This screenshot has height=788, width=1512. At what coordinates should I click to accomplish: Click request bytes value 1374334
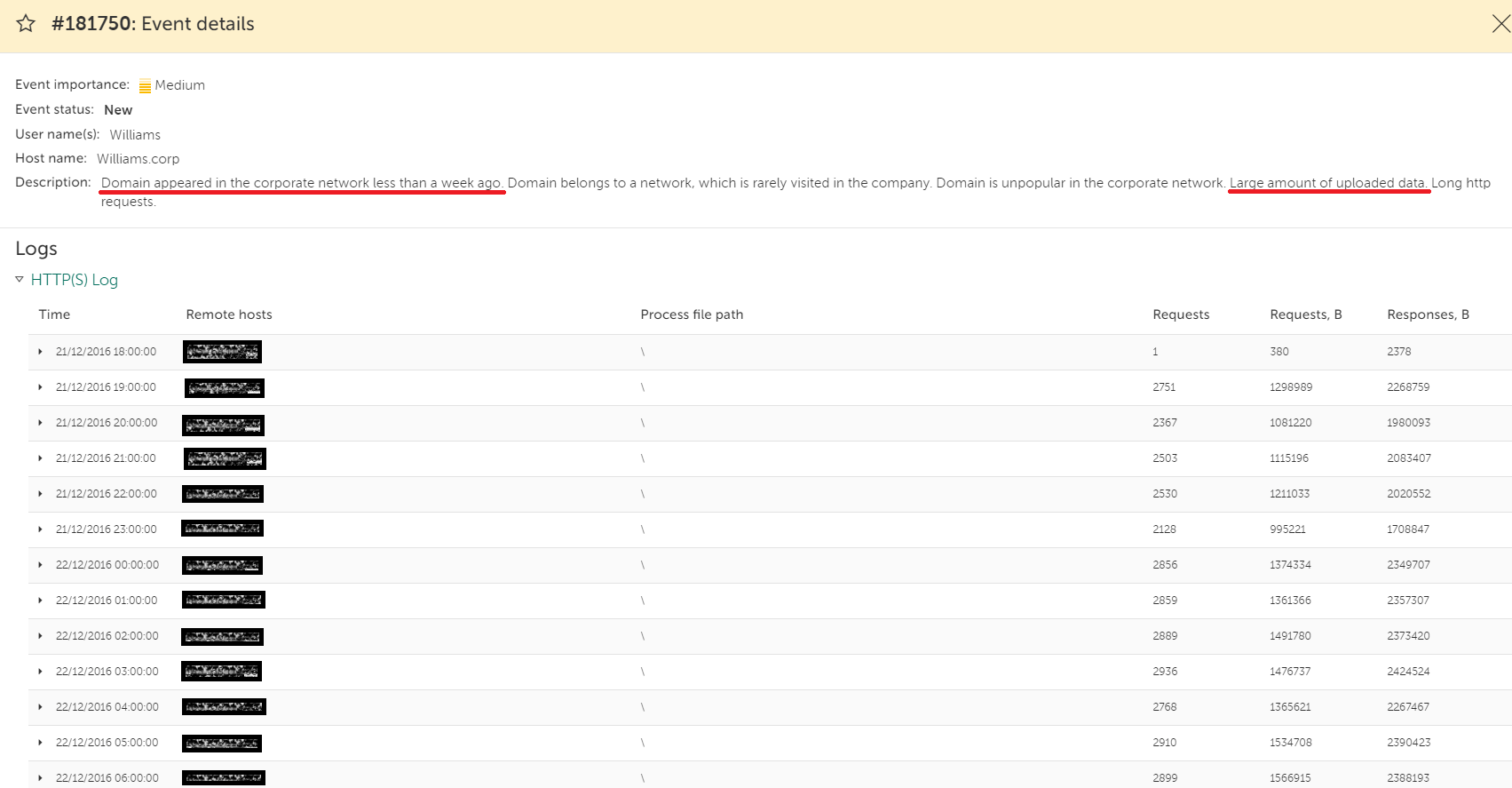pos(1291,565)
